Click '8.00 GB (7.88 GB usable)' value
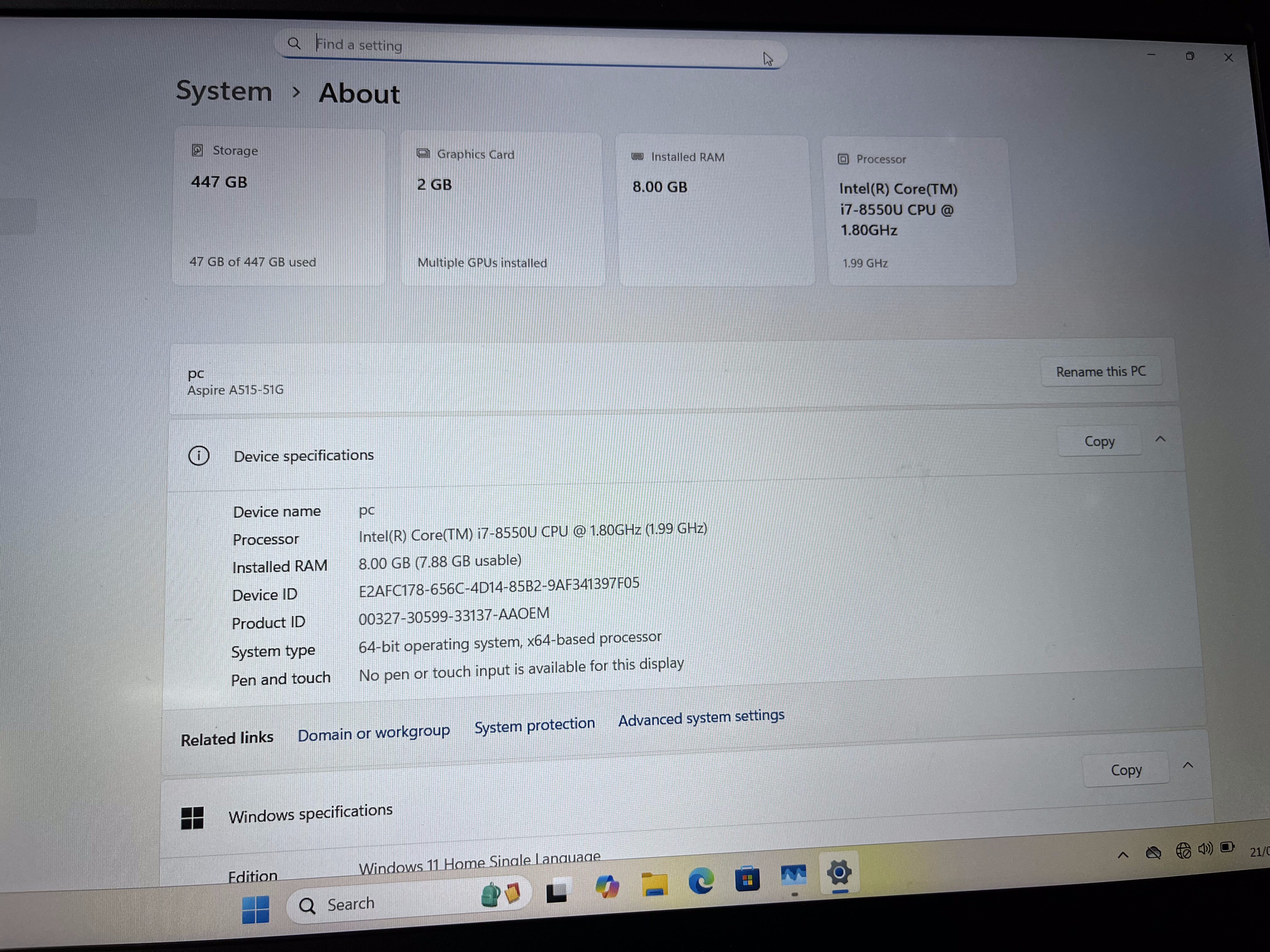Viewport: 1270px width, 952px height. 440,561
